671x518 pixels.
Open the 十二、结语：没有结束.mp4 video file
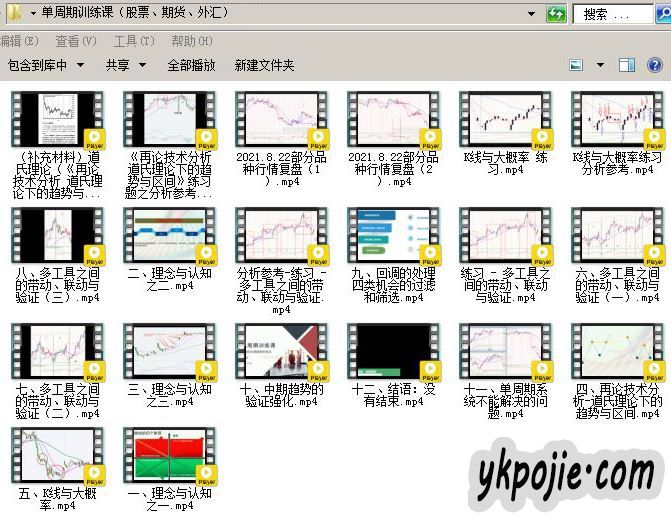[391, 351]
